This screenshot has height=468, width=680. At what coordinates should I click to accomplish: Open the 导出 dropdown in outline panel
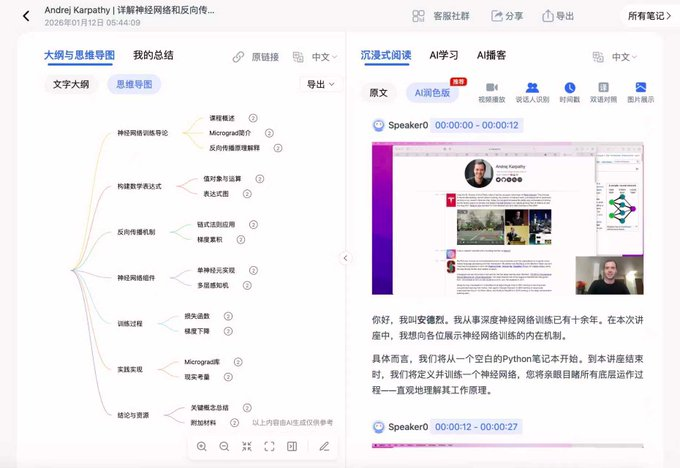(x=320, y=85)
